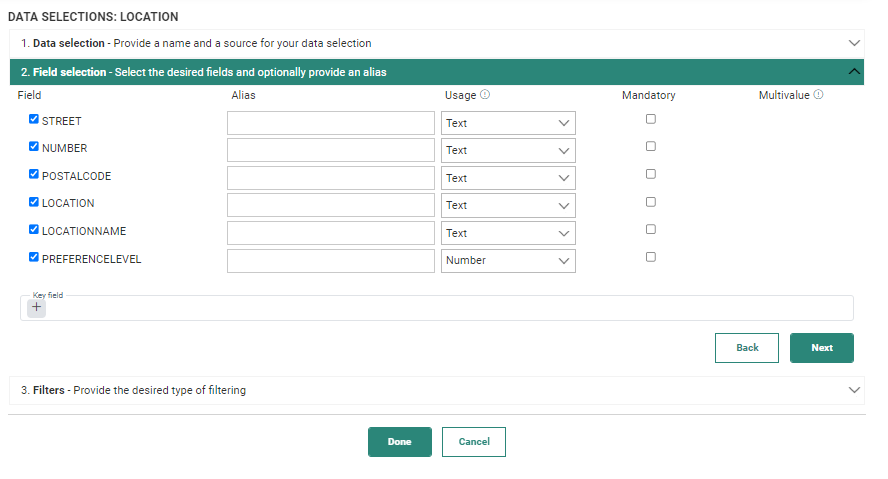
Task: Open Usage dropdown for PREFERENCELEVEL
Action: pos(508,261)
